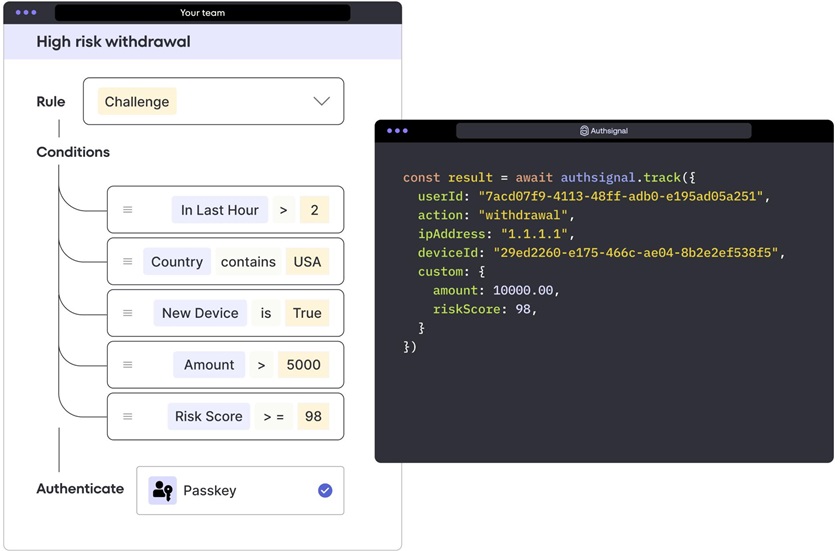
Task: Select the Challenge tag in the Rule field
Action: point(137,101)
